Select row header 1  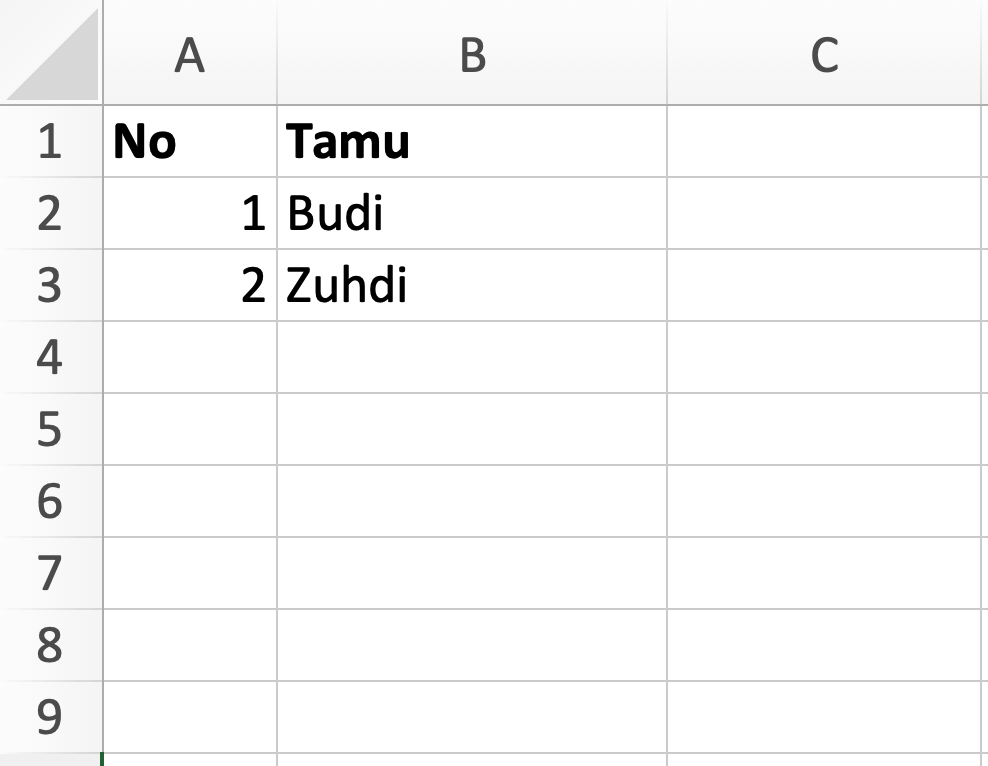click(50, 140)
